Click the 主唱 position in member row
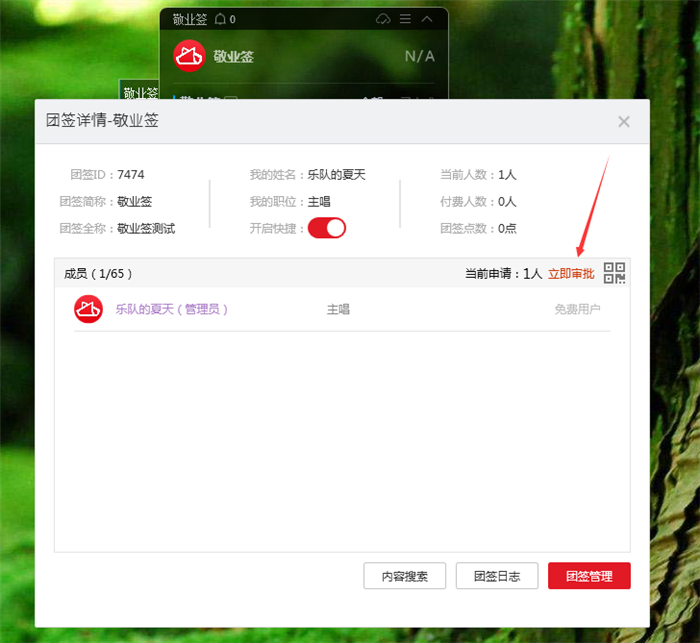The image size is (700, 643). point(338,309)
